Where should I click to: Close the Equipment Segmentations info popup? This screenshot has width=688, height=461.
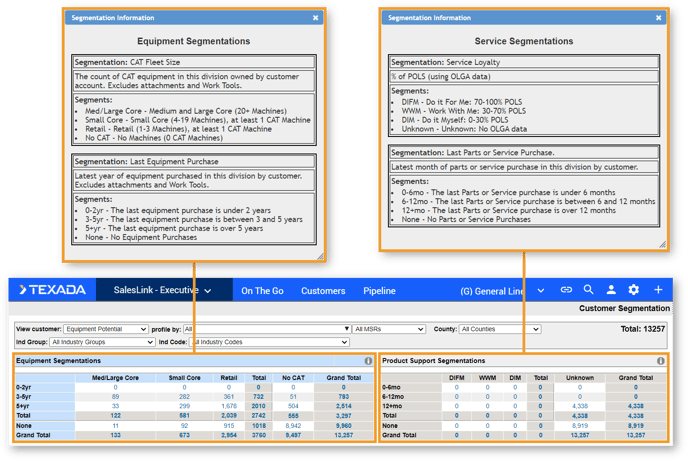coord(315,18)
